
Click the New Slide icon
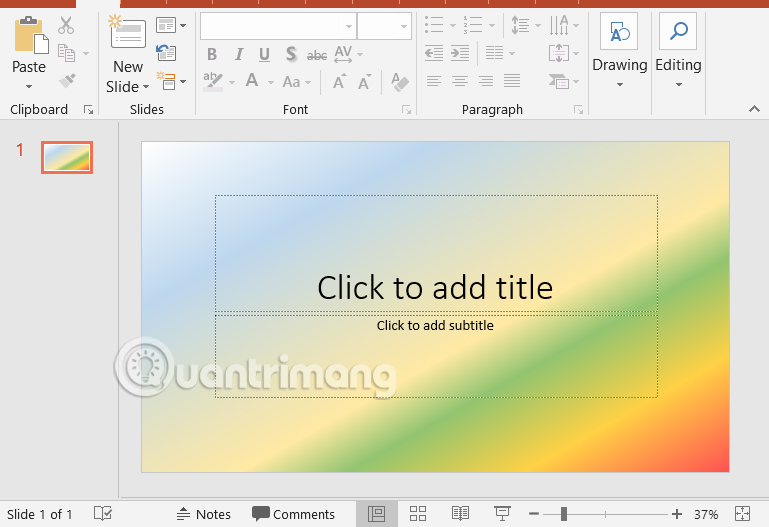pos(127,31)
